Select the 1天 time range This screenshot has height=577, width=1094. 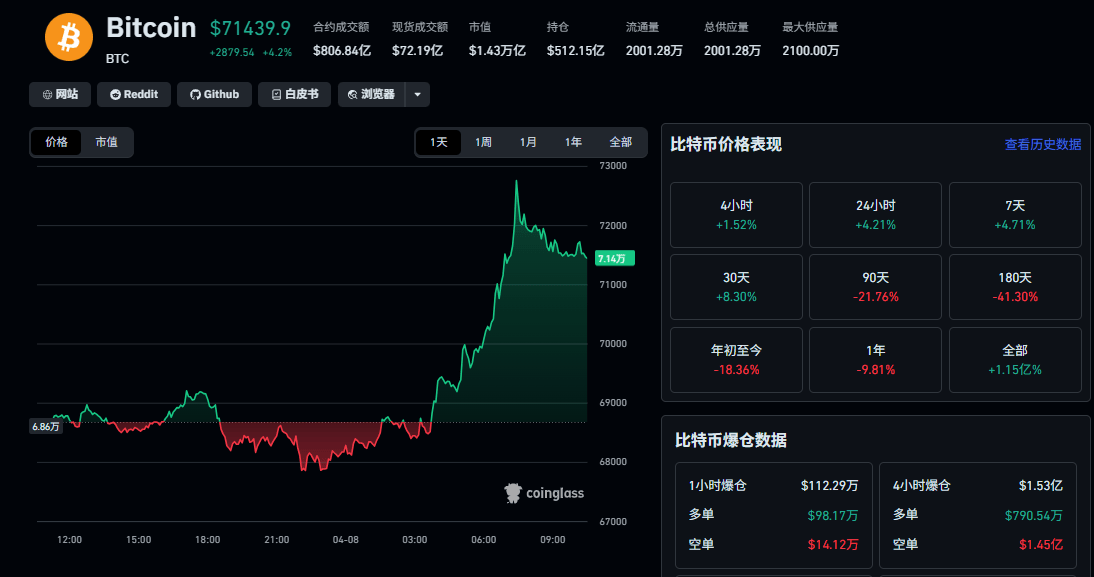click(439, 142)
